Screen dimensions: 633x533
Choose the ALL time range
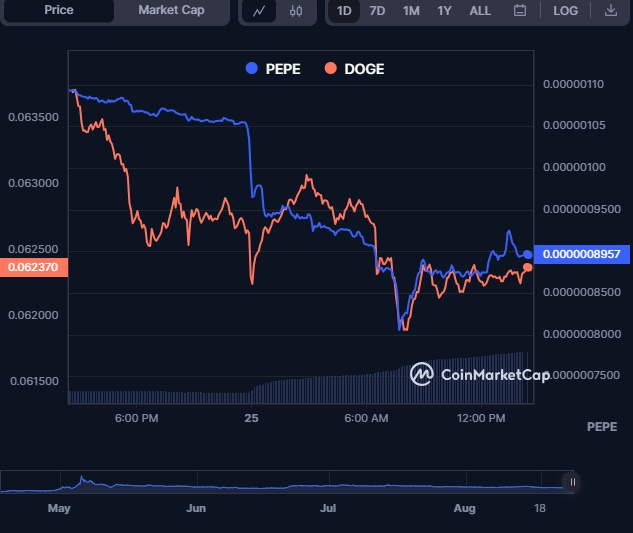(480, 11)
